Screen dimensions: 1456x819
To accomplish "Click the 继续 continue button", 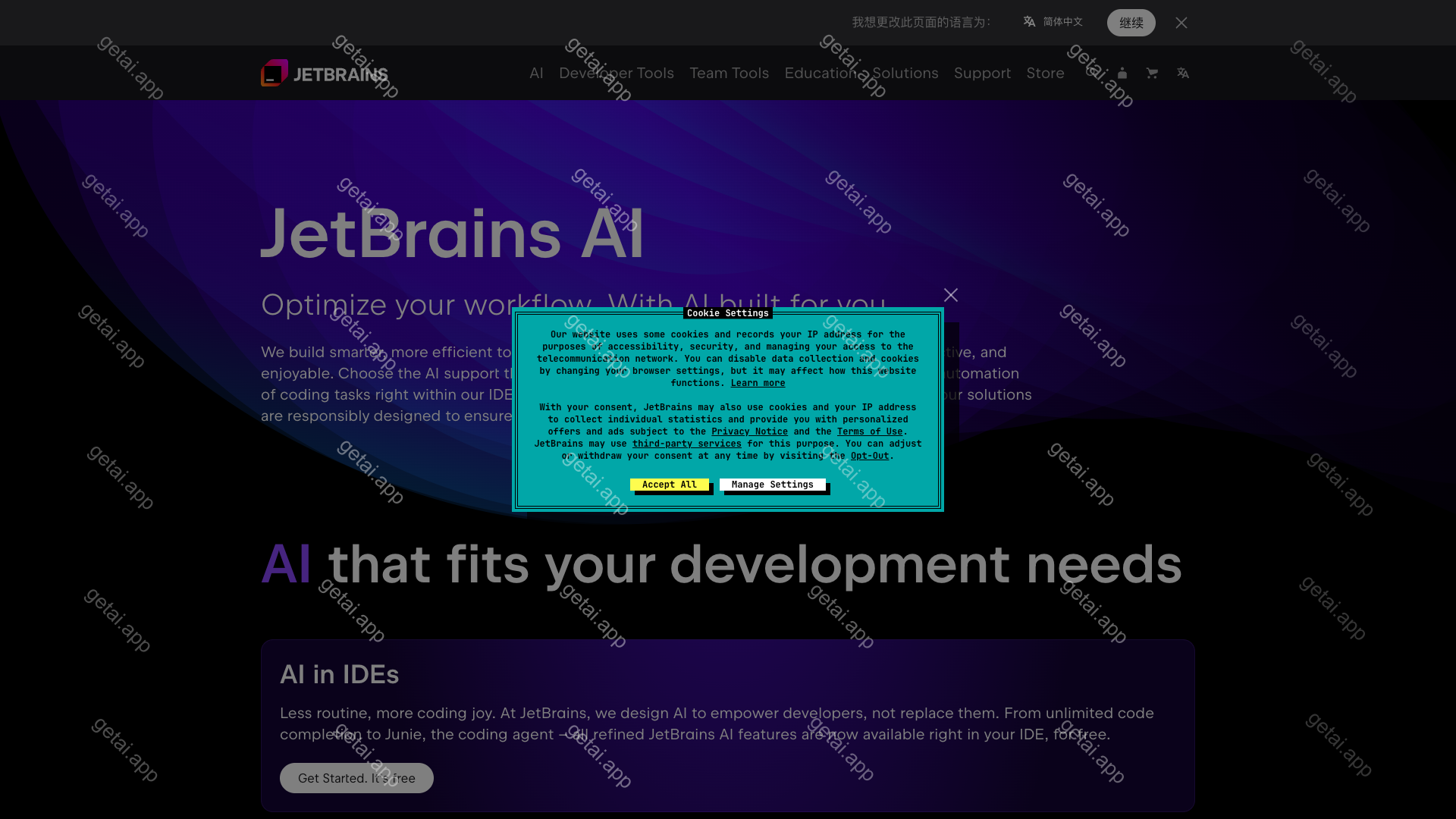I will (1131, 23).
